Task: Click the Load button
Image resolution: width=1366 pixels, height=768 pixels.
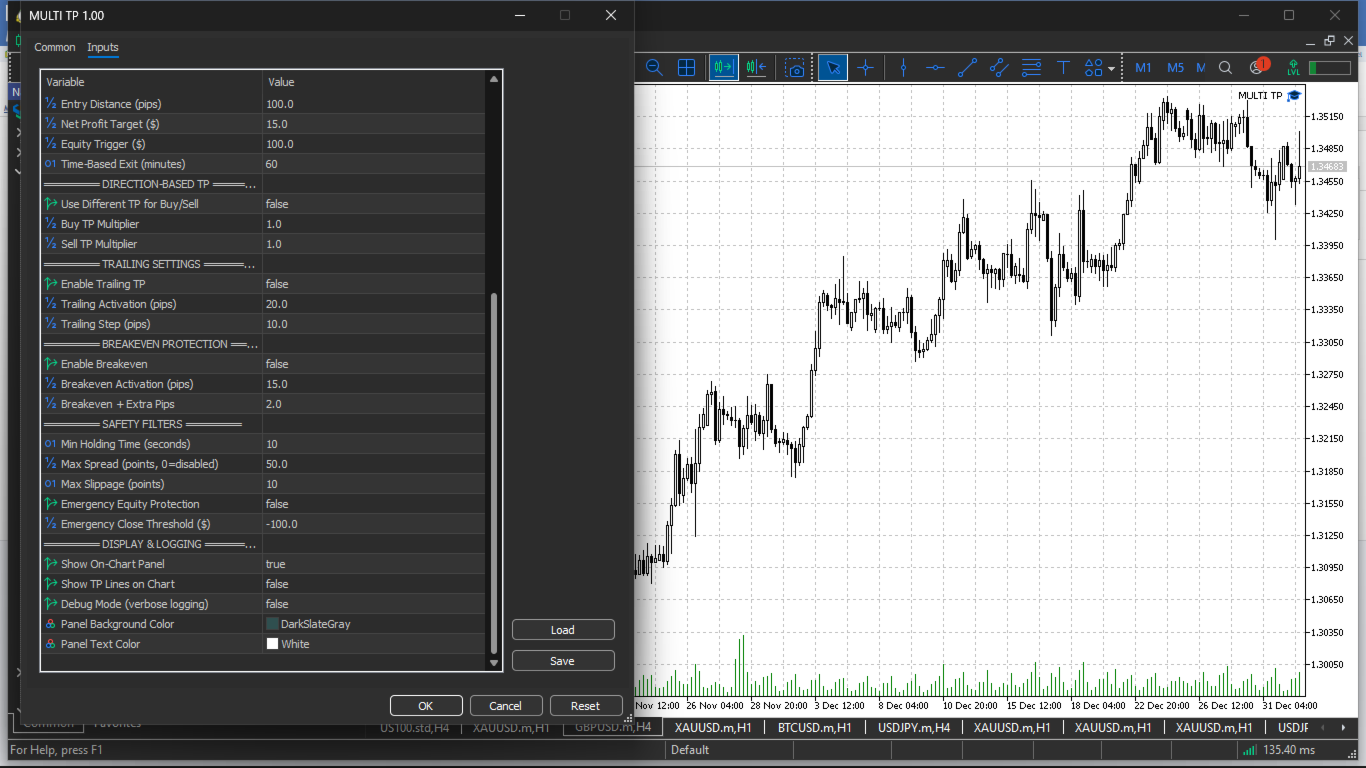Action: [563, 630]
